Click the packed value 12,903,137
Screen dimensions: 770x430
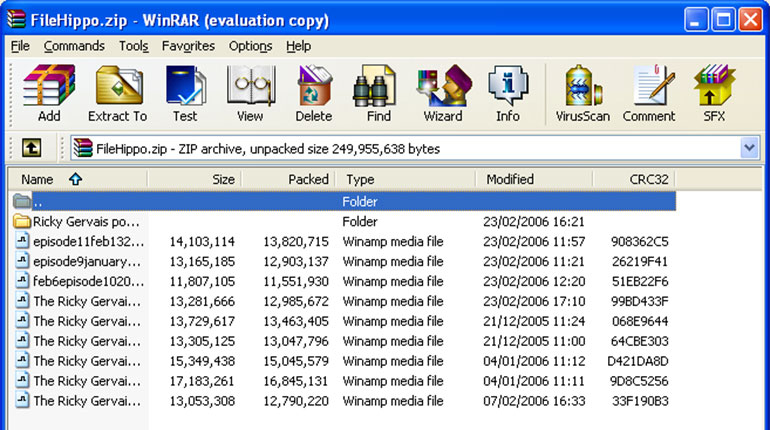tap(296, 261)
